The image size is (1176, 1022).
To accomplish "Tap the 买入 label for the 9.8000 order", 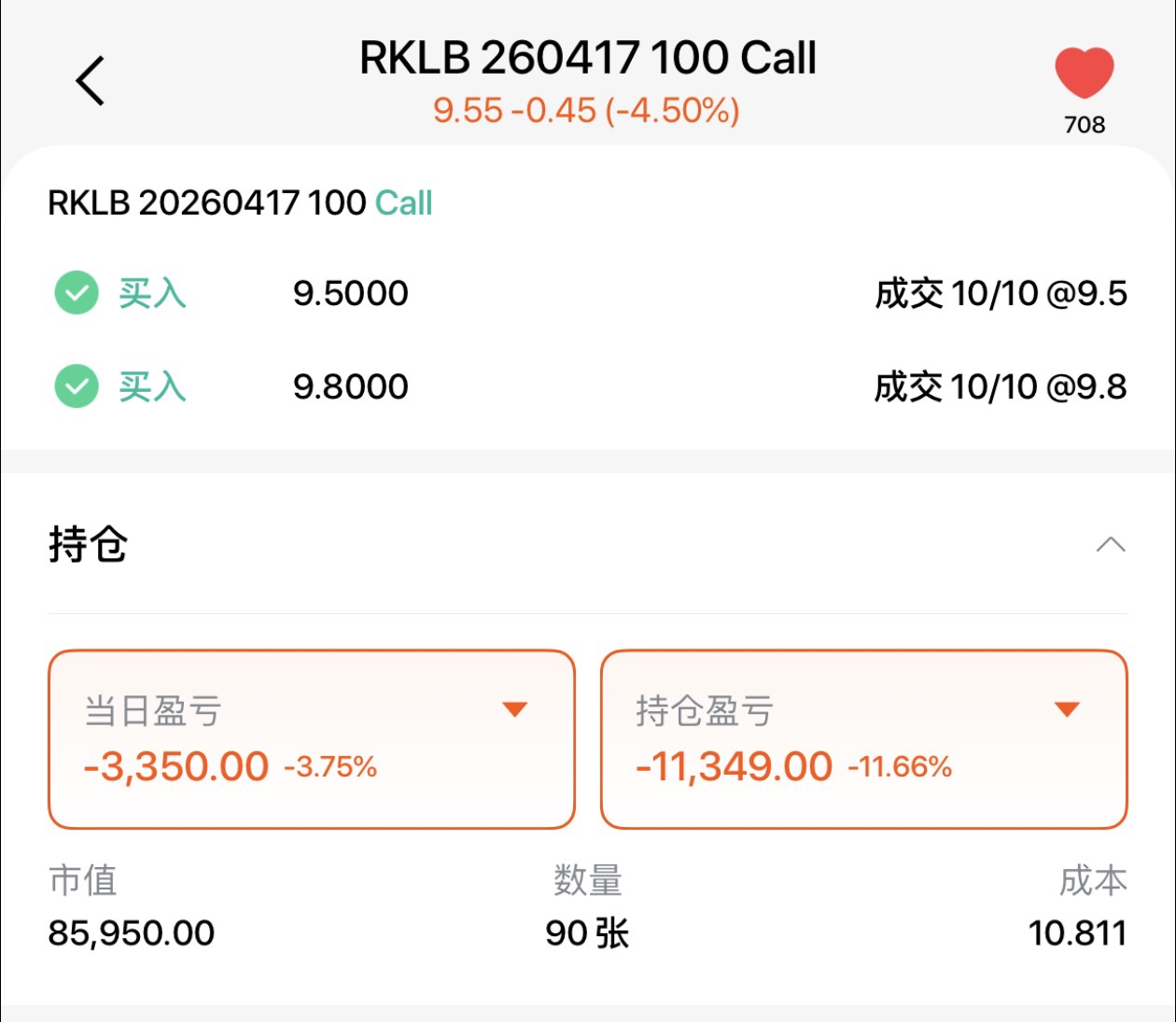I will [152, 386].
